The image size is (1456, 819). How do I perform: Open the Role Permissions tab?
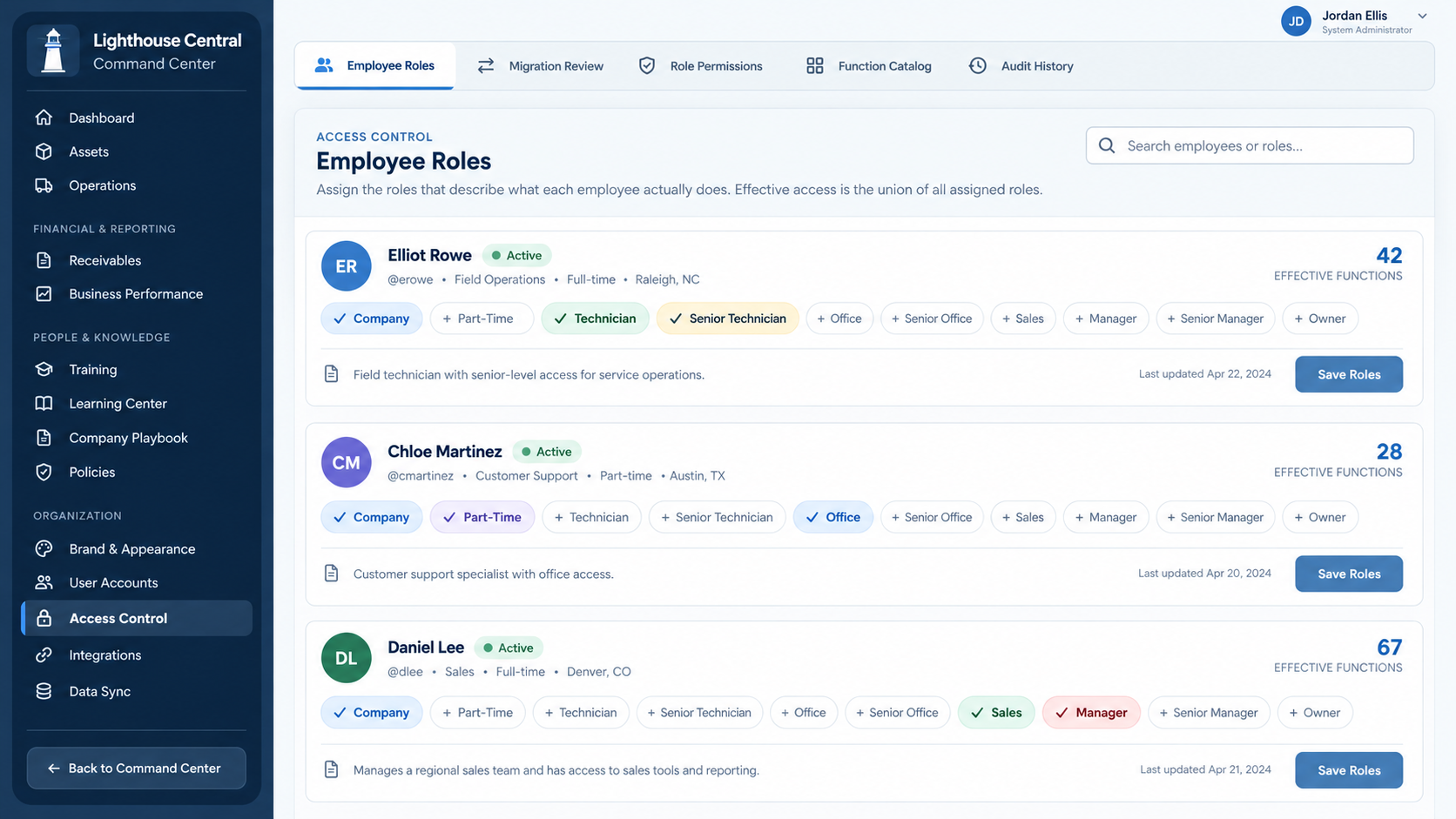click(x=700, y=66)
